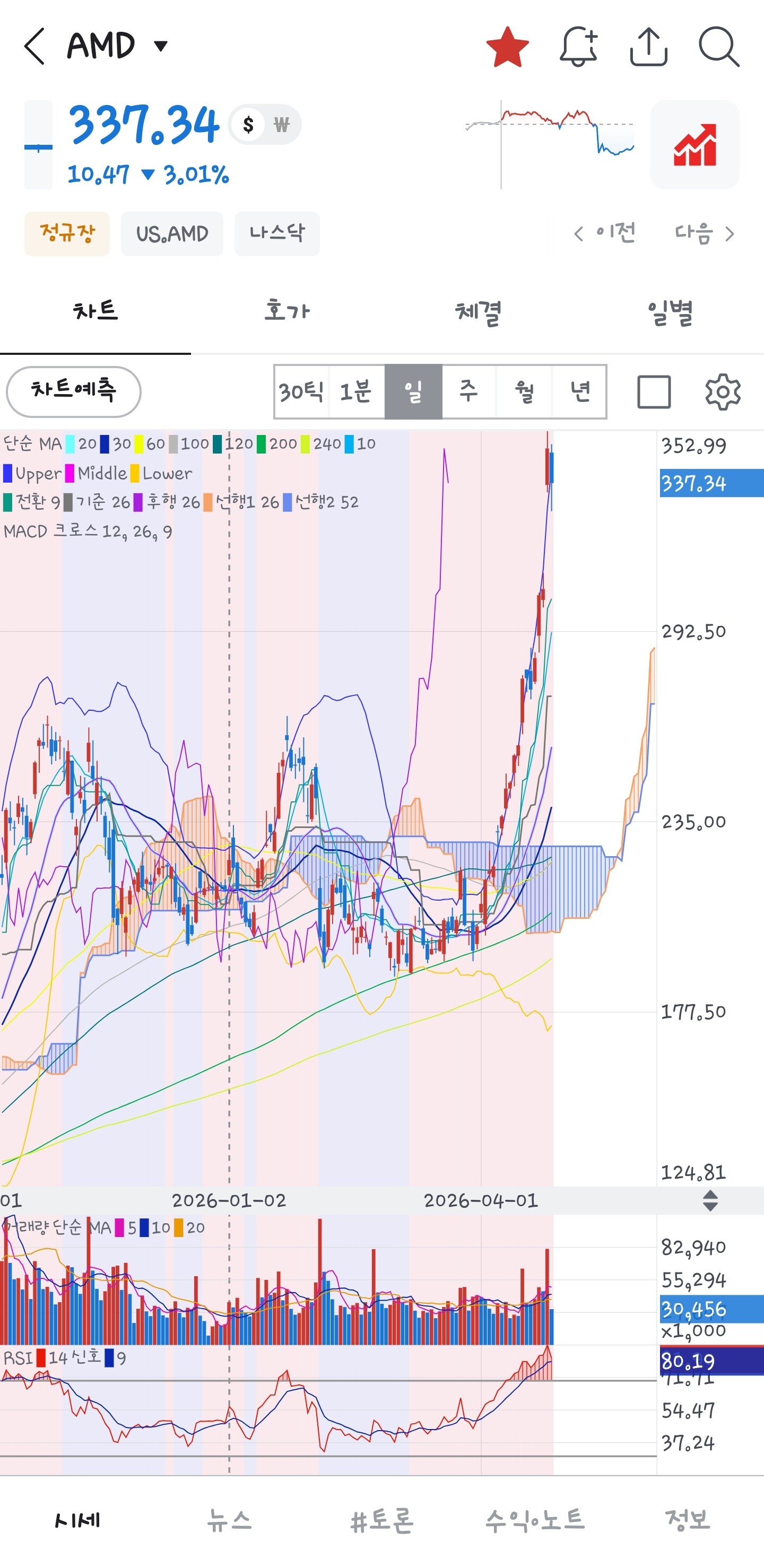Toggle the red favorite star

[x=507, y=46]
